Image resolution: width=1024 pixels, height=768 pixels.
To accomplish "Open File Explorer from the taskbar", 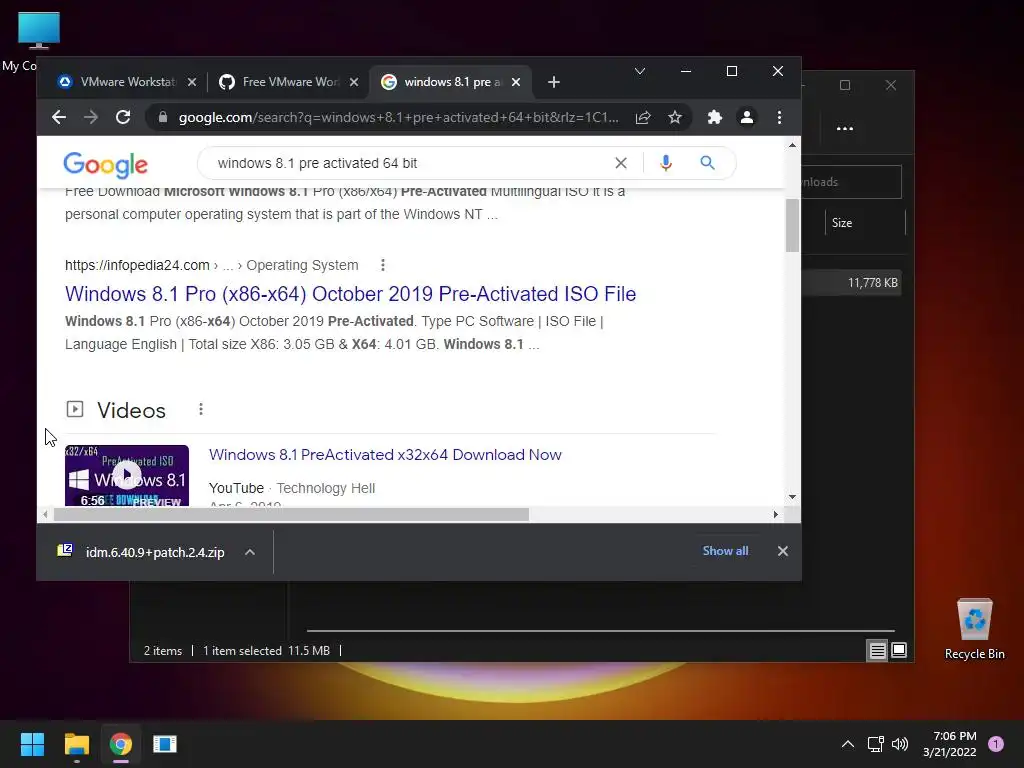I will pos(76,744).
